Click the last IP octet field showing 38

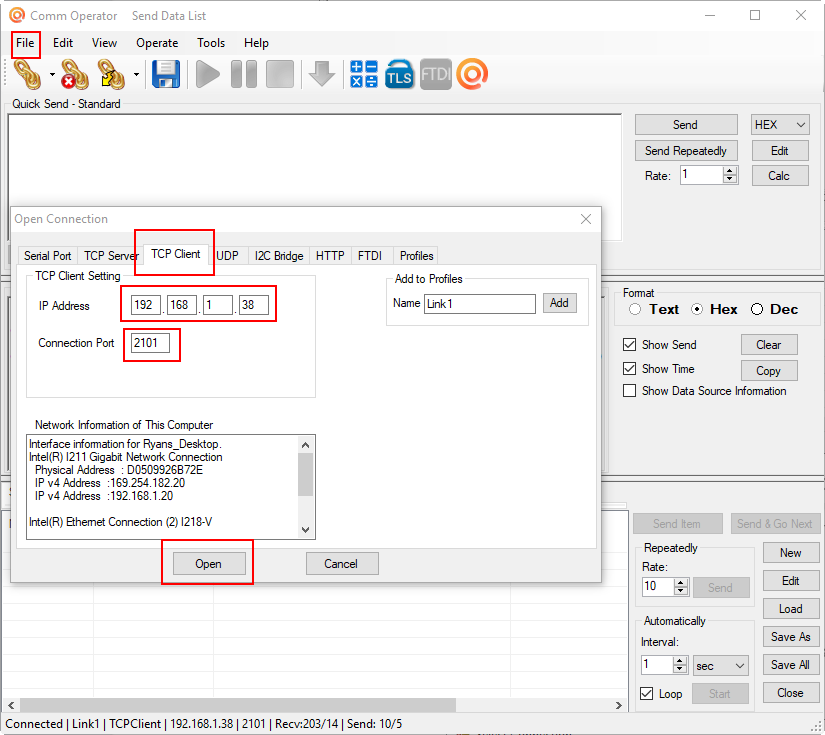pos(254,305)
